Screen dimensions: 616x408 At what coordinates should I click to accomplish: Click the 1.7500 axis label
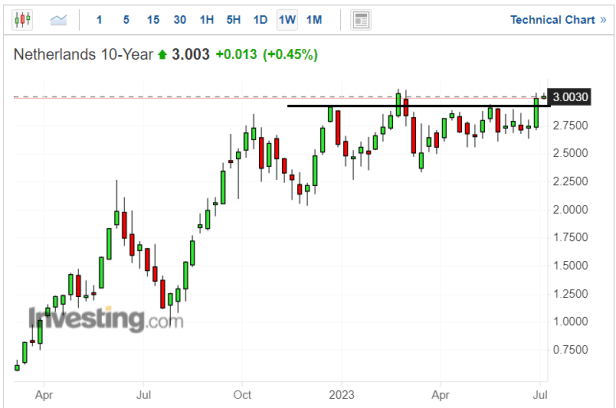point(570,237)
